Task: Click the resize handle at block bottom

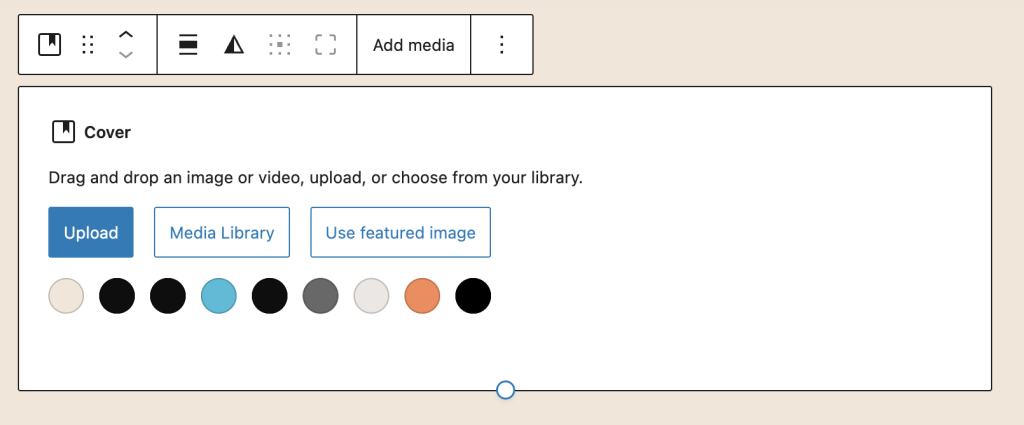Action: point(506,390)
